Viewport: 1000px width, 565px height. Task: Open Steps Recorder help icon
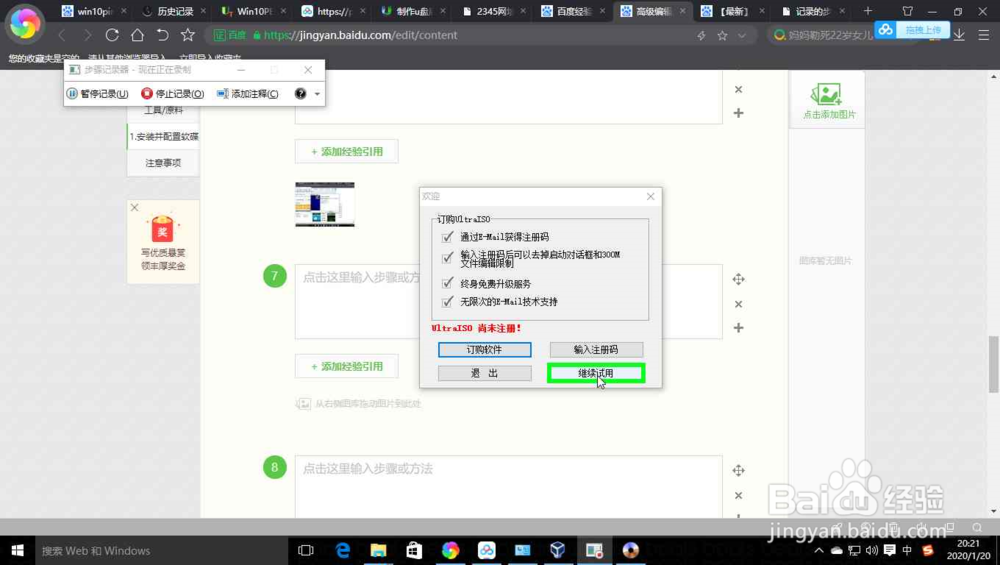pyautogui.click(x=300, y=94)
